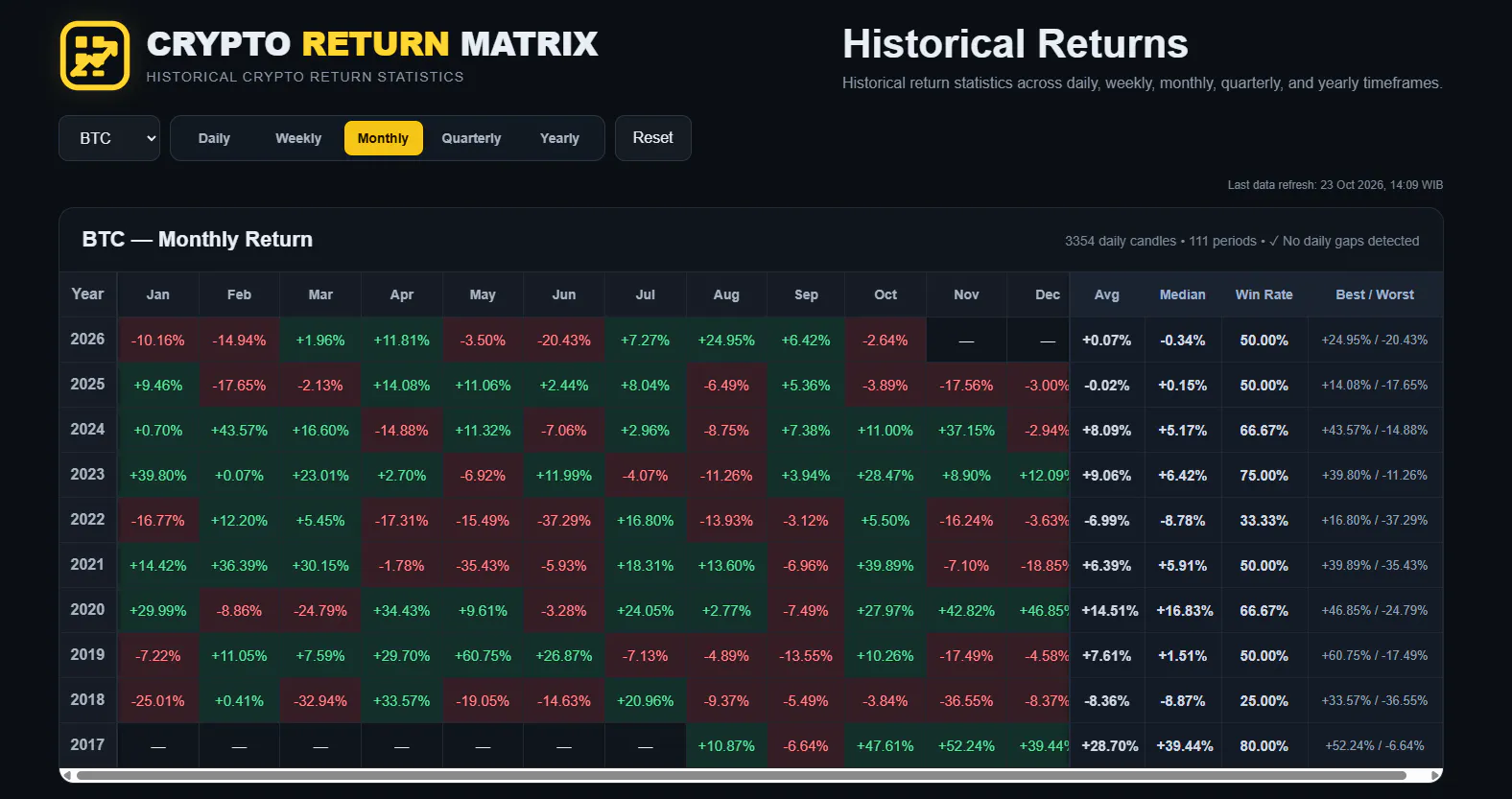Screen dimensions: 1512x799
Task: Select the 2019 year row label
Action: [x=88, y=655]
